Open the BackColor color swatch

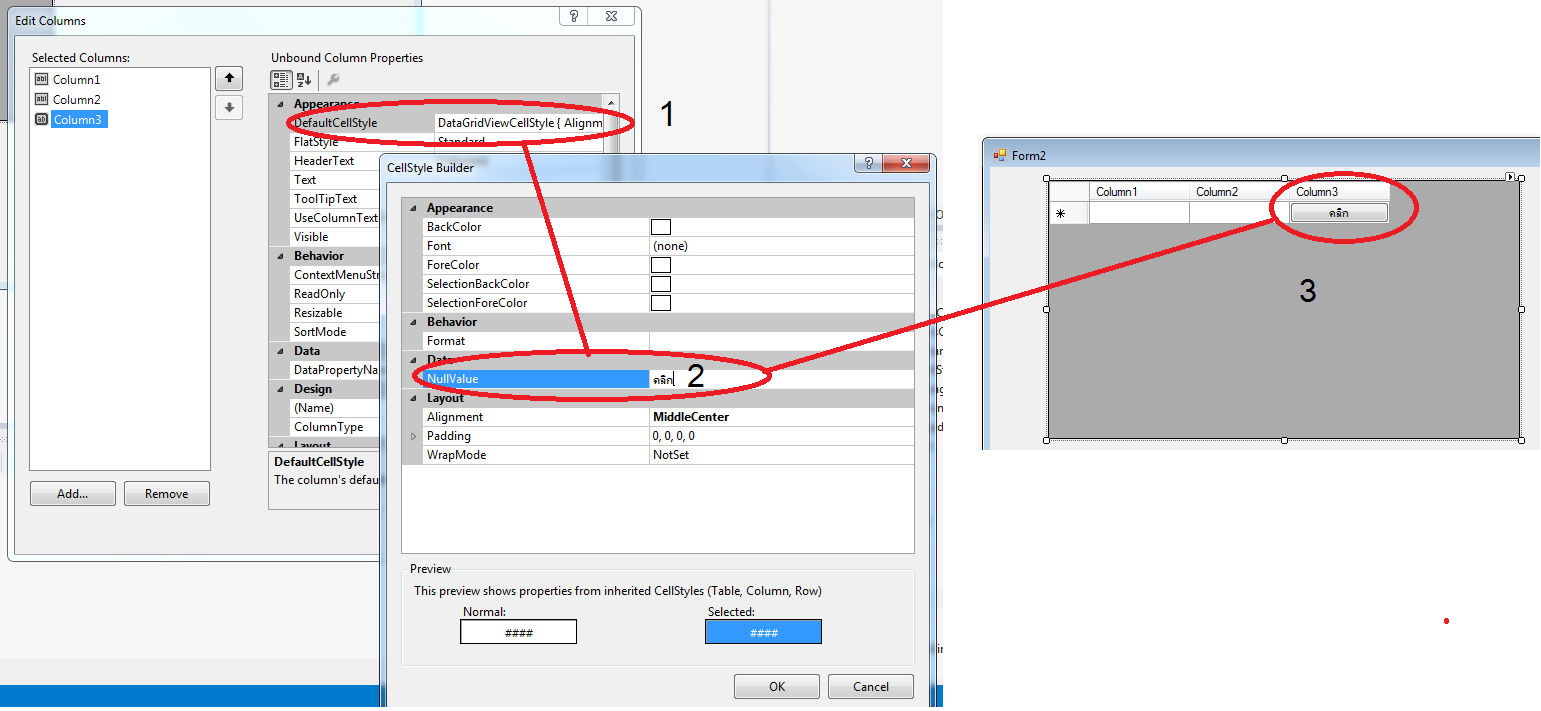(661, 227)
